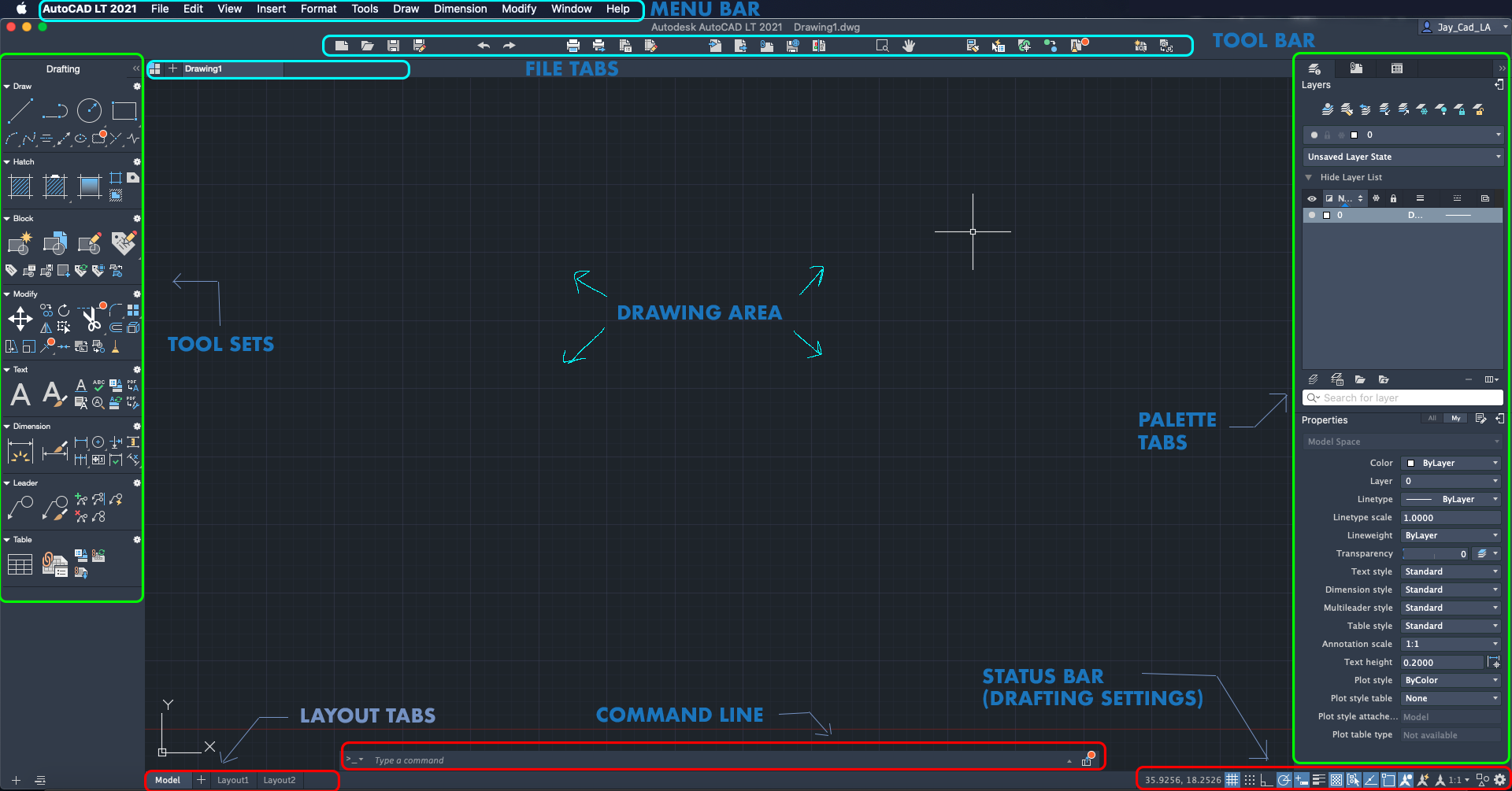1512x791 pixels.
Task: Open the Annotation scale 1:1 properties dropdown
Action: click(1451, 644)
